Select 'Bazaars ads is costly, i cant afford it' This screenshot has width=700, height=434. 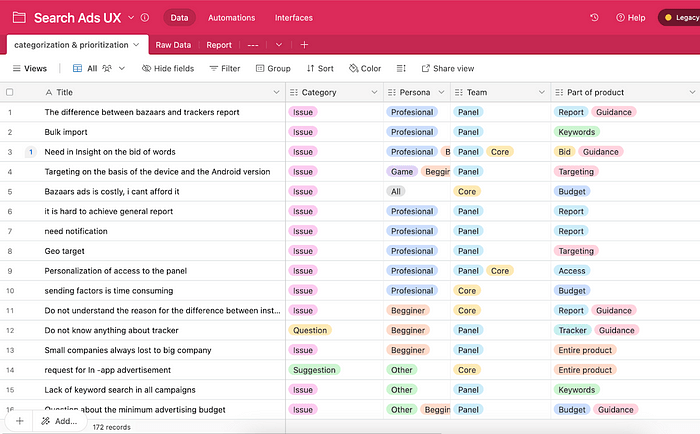112,192
